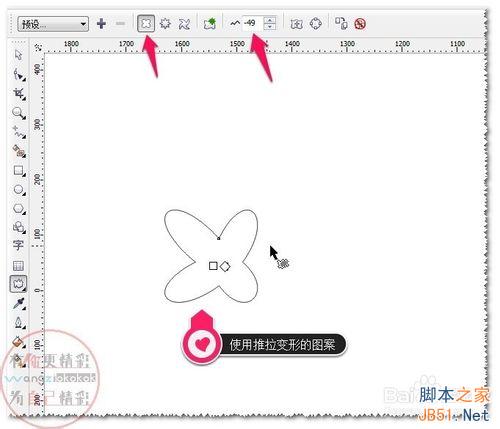Enable Push and Pull distortion mode

click(146, 24)
